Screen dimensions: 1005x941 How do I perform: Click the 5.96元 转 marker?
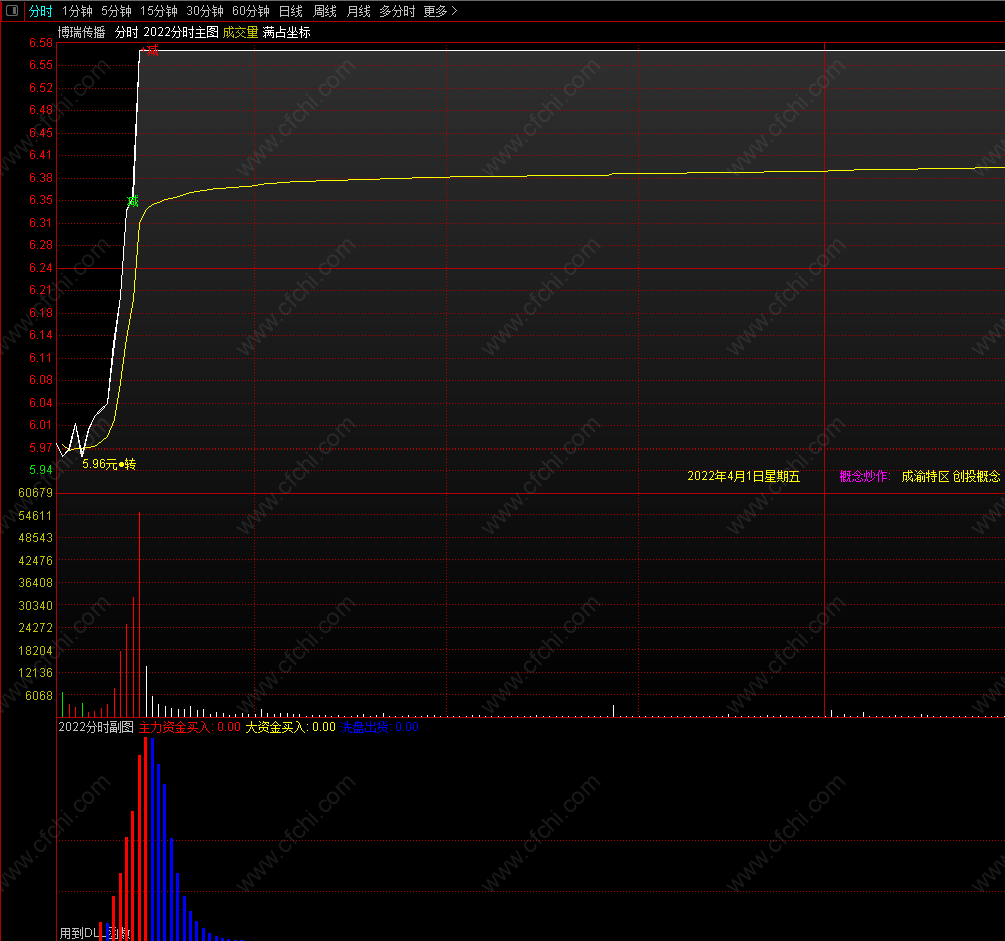click(109, 463)
